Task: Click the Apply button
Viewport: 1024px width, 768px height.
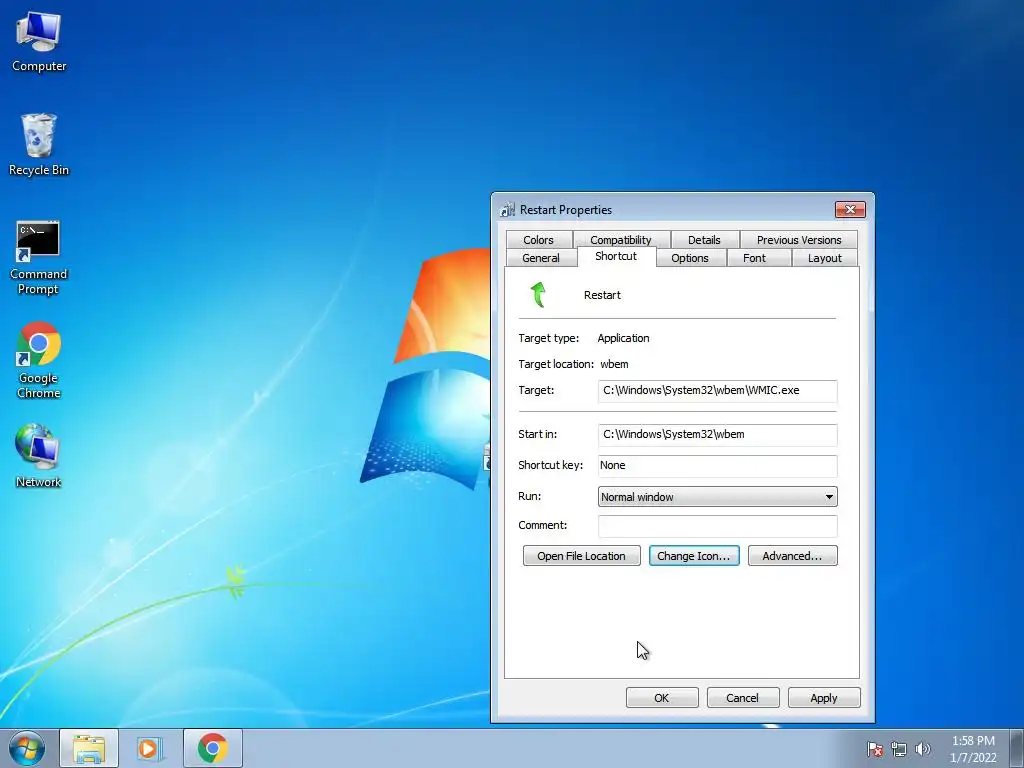Action: [x=824, y=697]
